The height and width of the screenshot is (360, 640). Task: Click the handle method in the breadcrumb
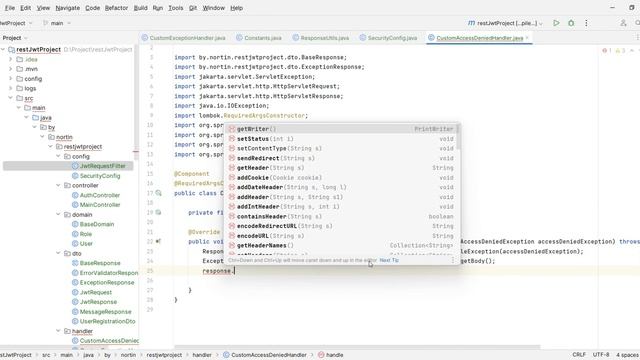(x=331, y=355)
